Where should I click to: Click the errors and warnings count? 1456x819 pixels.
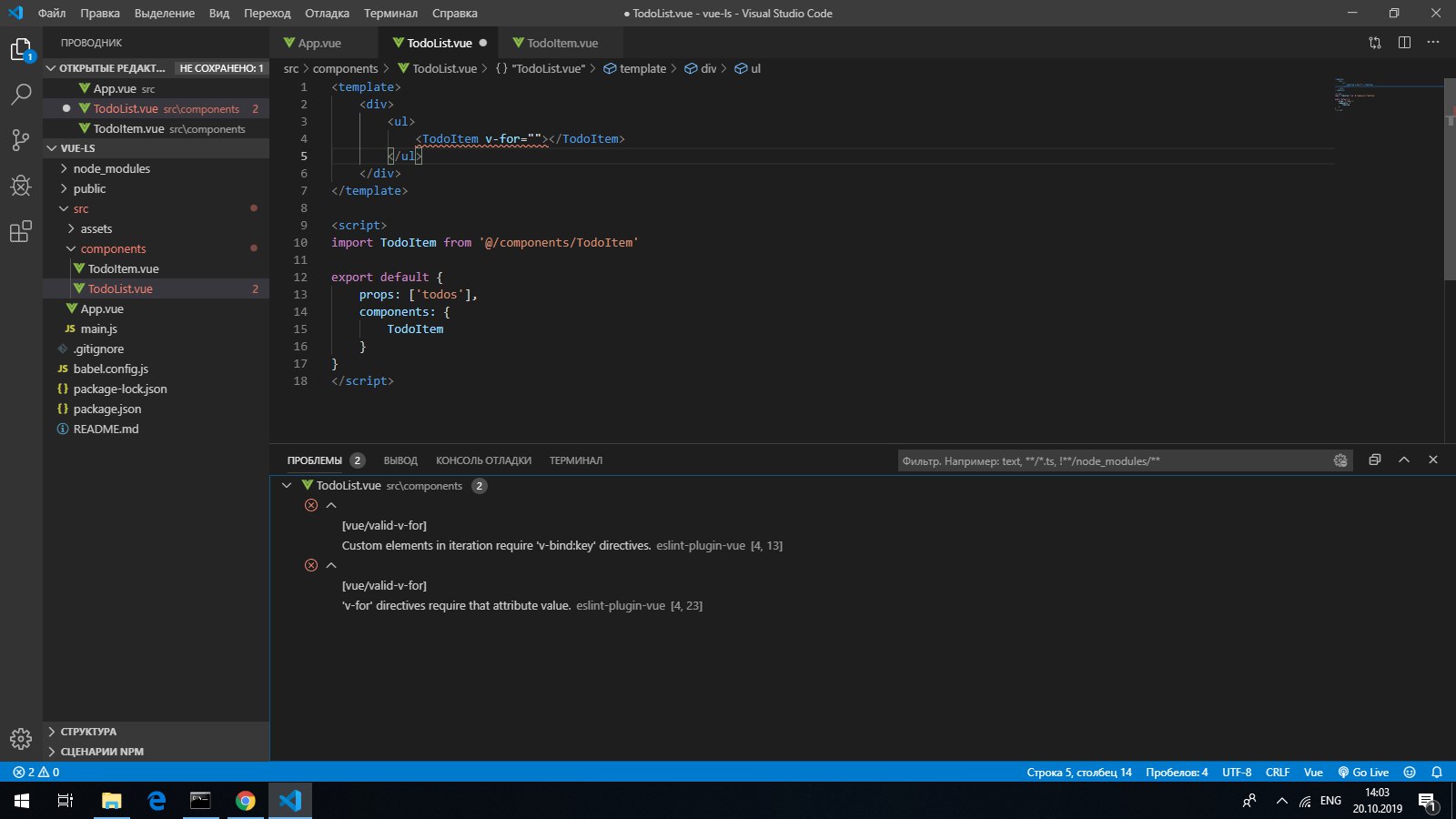[x=36, y=773]
